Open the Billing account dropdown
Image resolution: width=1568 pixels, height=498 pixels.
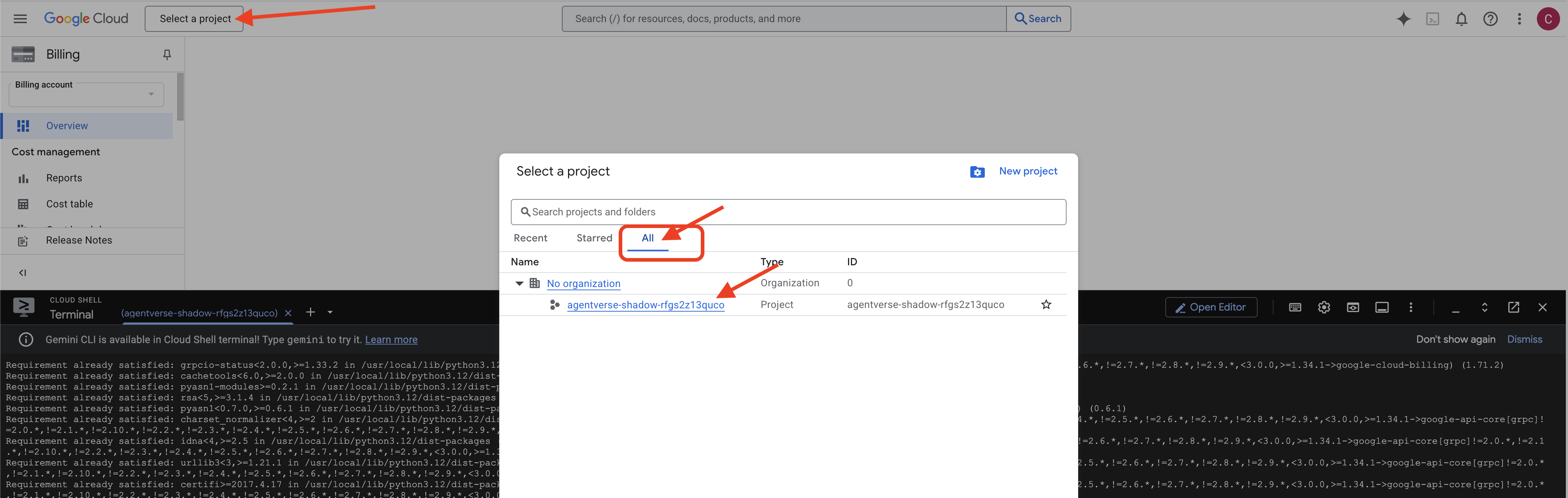(86, 94)
